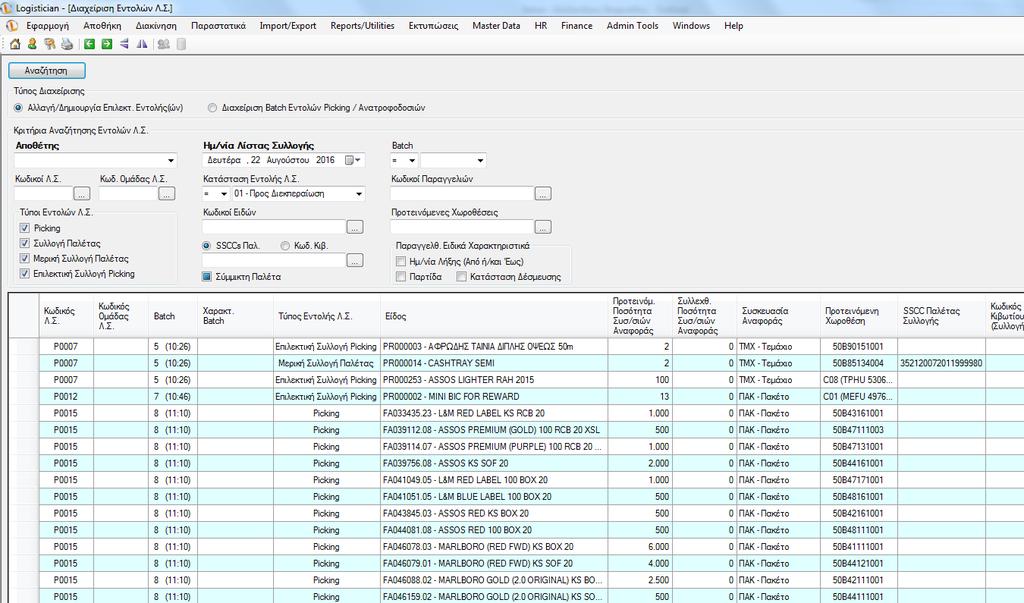This screenshot has width=1024, height=603.
Task: Expand the Αποθέτης dropdown
Action: point(170,160)
